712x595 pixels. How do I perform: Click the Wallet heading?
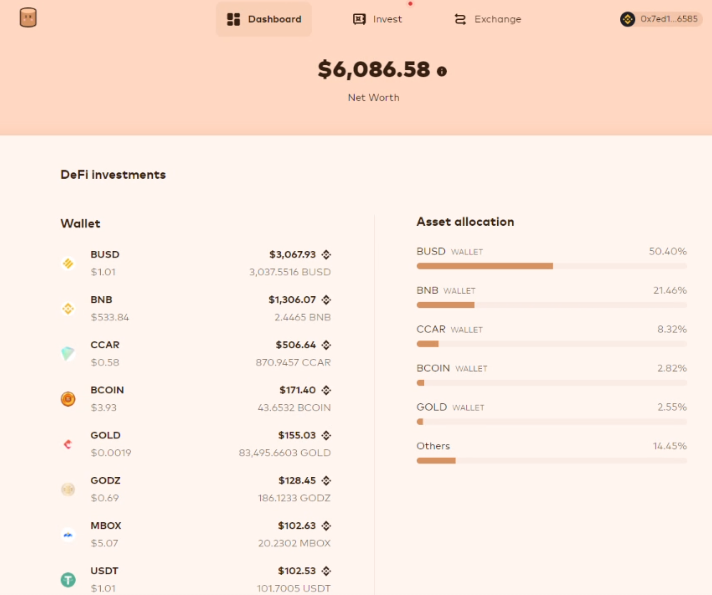[x=80, y=223]
